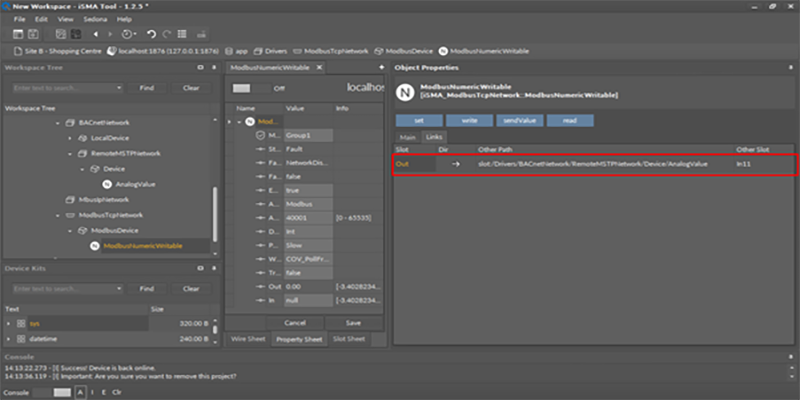
Task: Collapse the Device node under RemoteMSTPNetwork
Action: [x=82, y=169]
